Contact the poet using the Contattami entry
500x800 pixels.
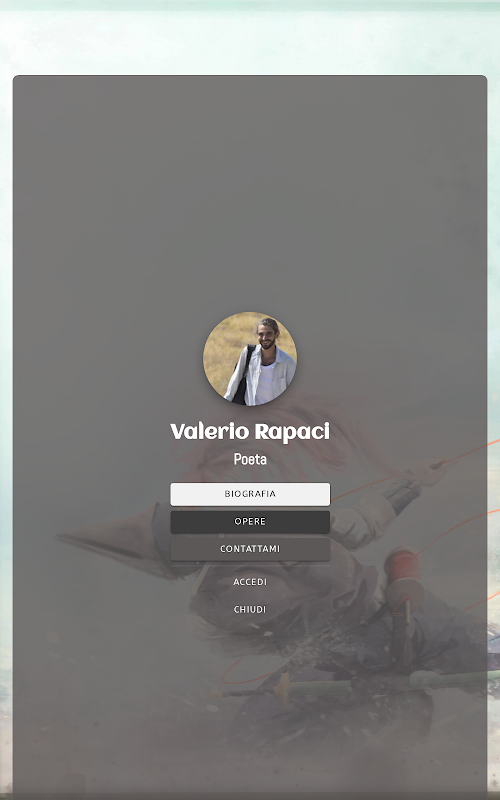point(250,549)
